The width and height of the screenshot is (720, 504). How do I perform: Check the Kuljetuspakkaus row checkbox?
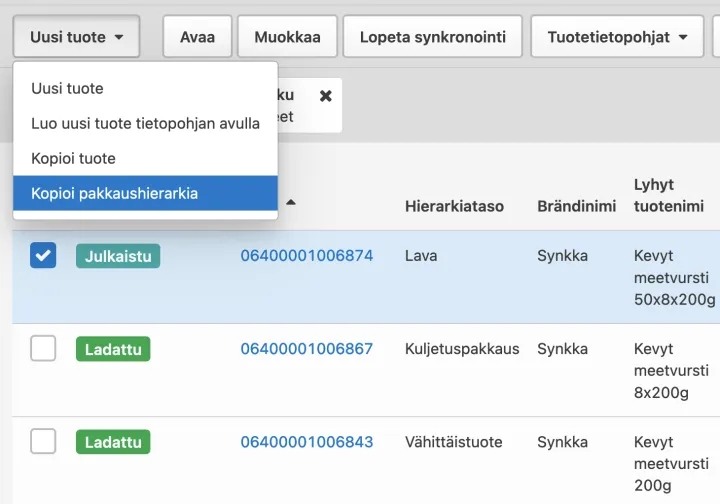(43, 348)
